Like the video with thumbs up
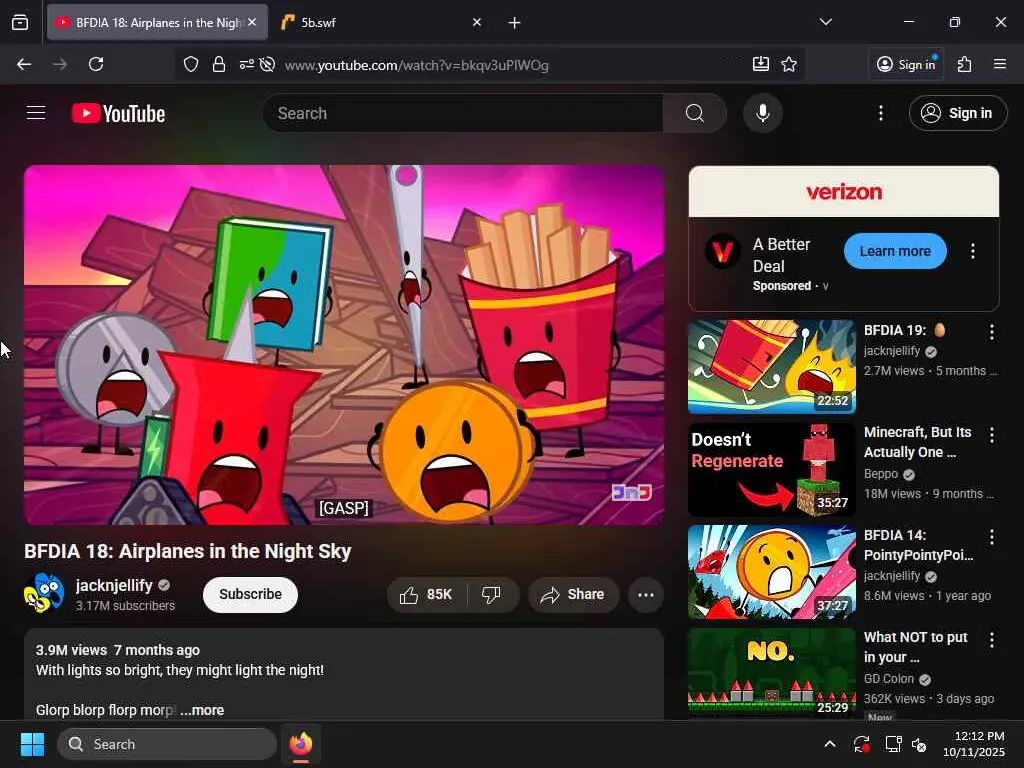 [427, 594]
